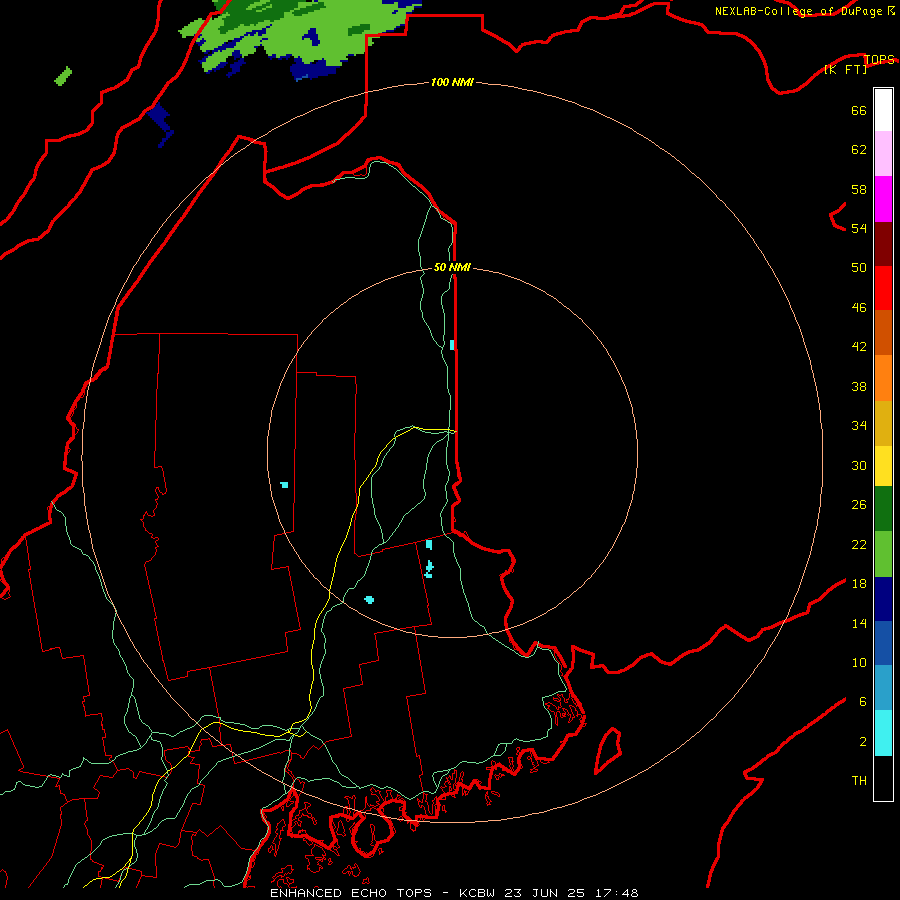
Task: Click the "18" legend value
Action: coord(859,584)
